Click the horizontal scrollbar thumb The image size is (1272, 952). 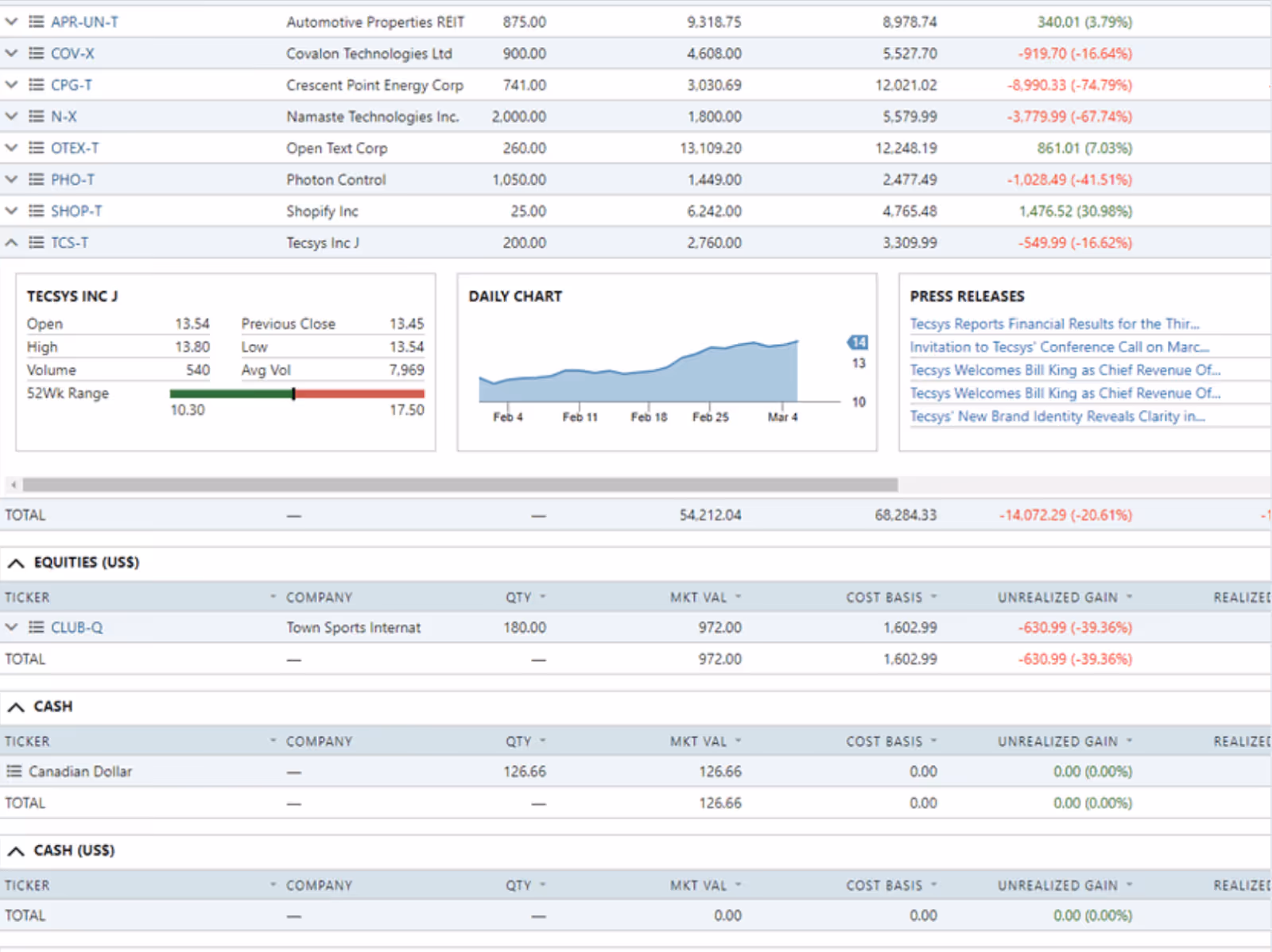[460, 485]
